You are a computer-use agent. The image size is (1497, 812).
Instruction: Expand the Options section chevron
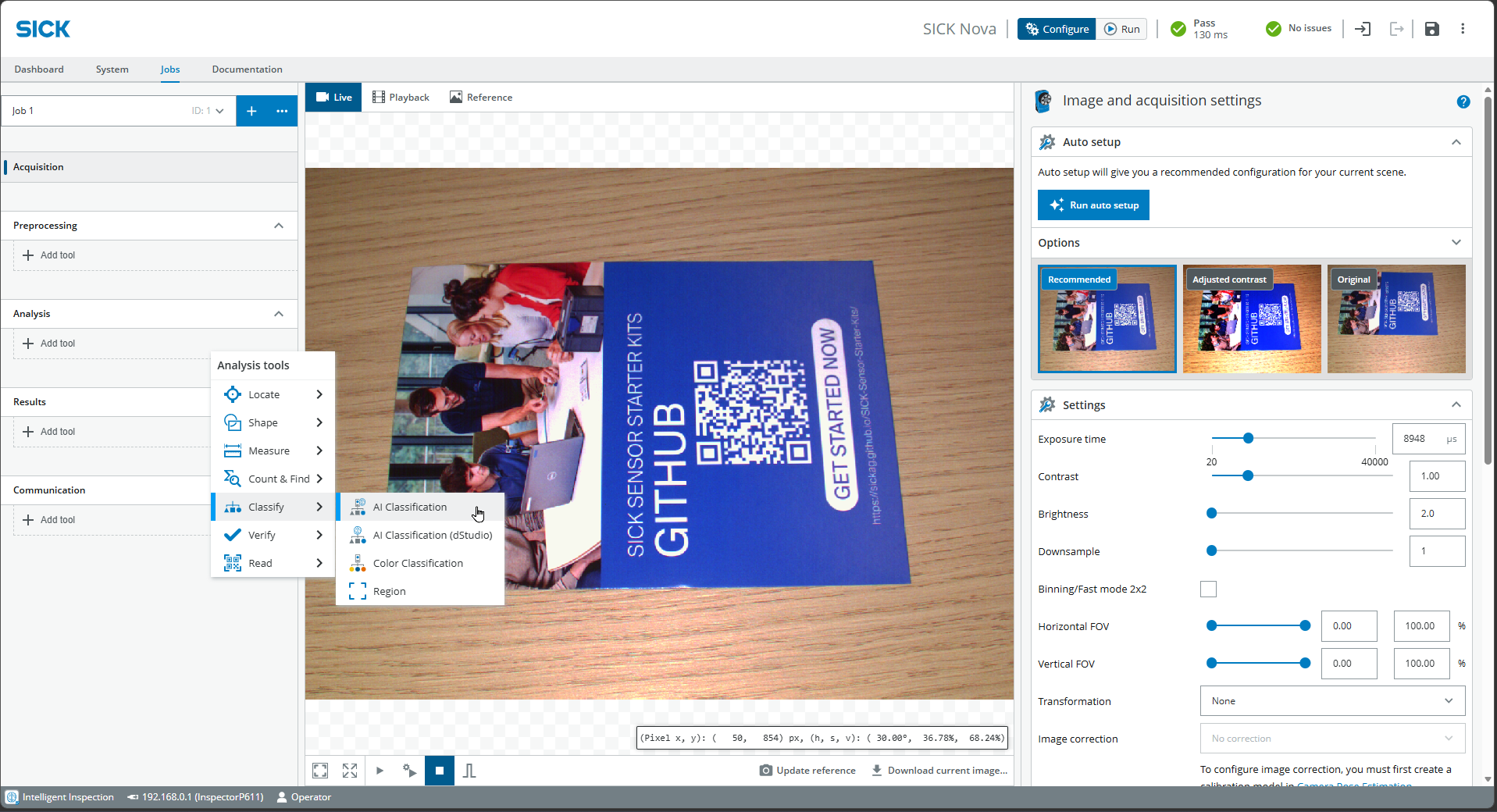coord(1456,242)
